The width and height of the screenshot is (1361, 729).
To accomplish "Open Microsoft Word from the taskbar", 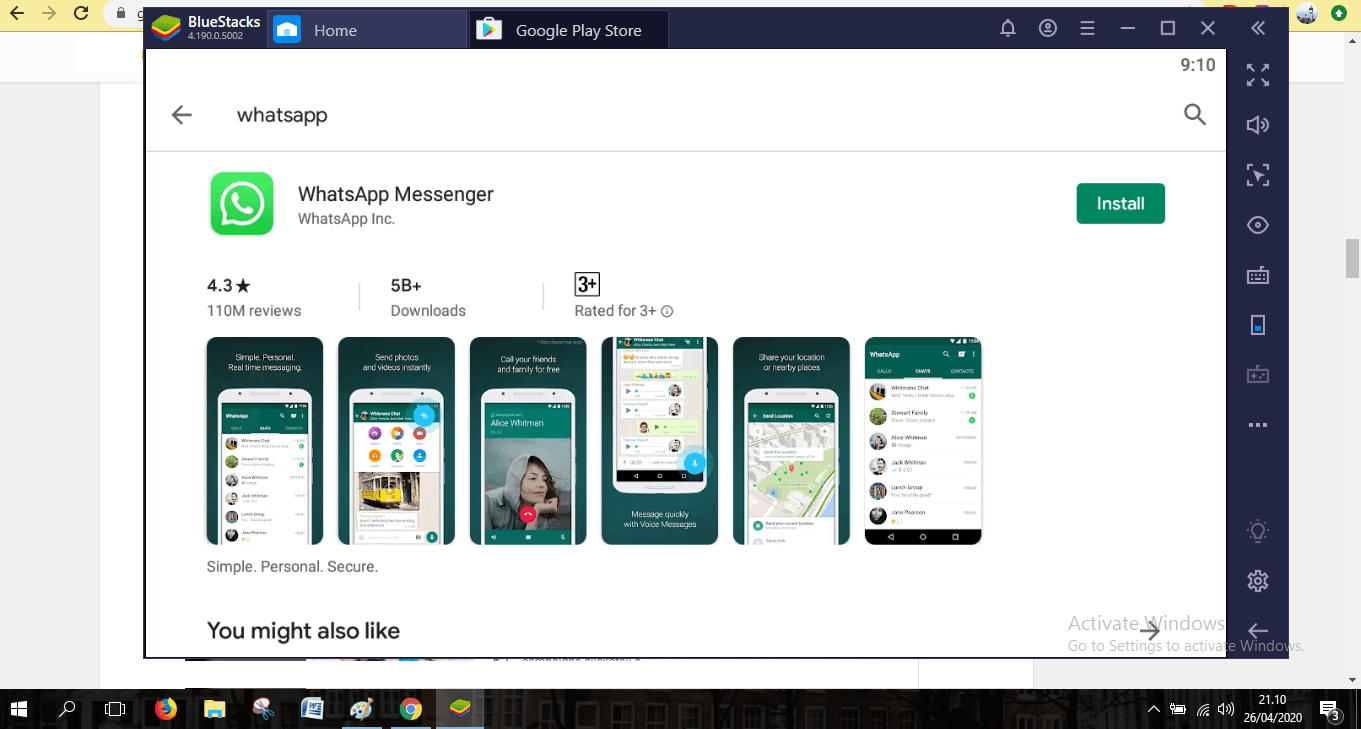I will [x=312, y=709].
